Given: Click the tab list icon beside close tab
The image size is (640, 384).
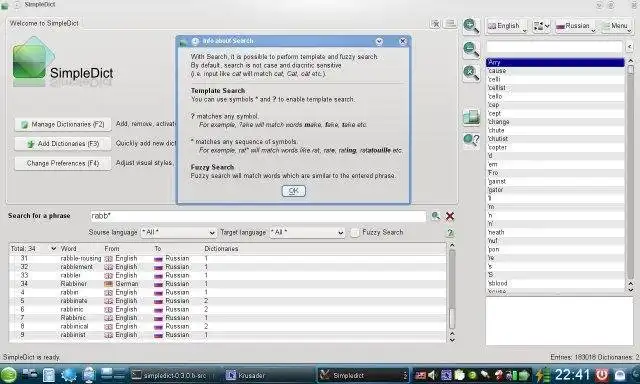Looking at the screenshot, I should [450, 24].
